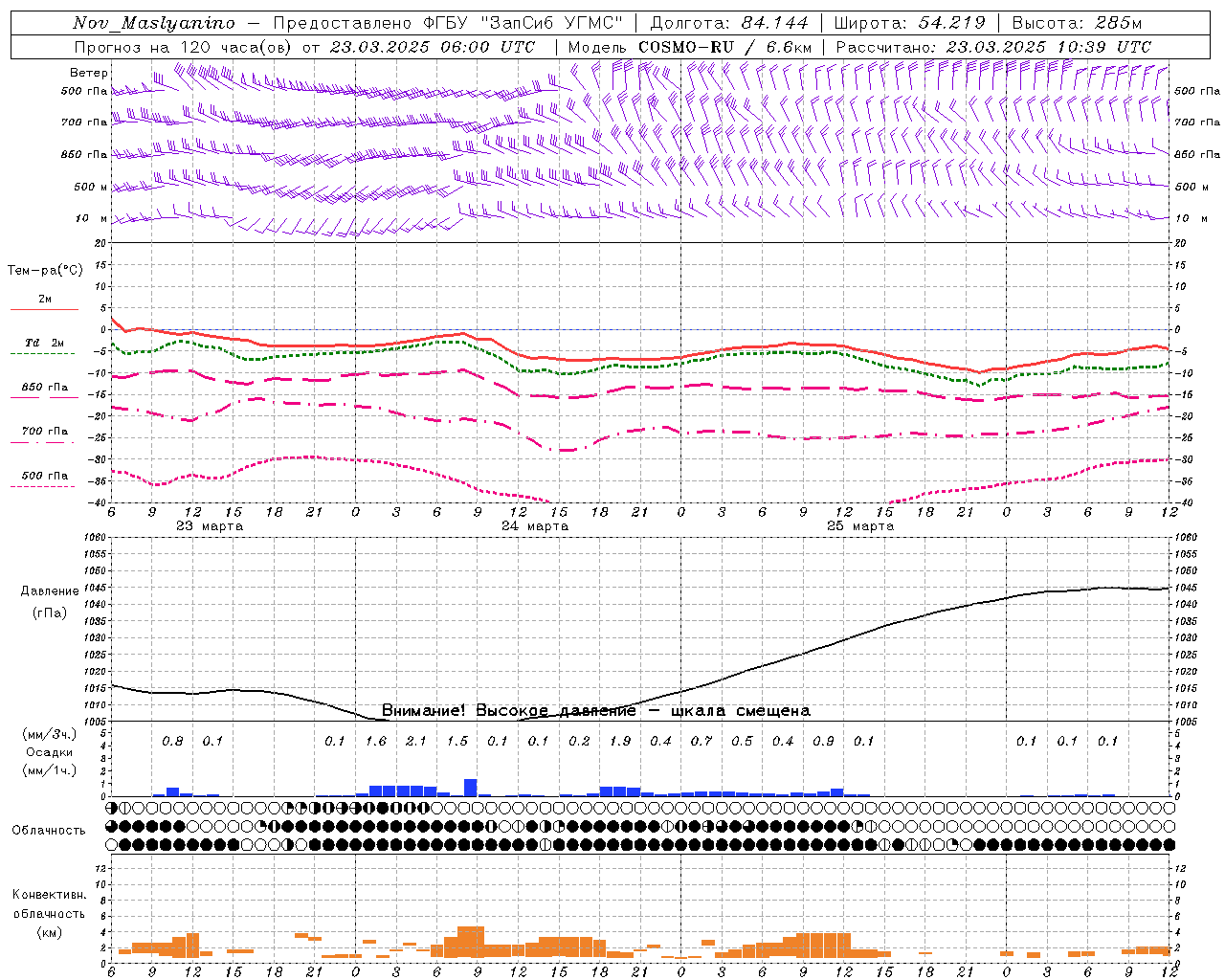This screenshot has height=980, width=1225.
Task: Click the 23 марта date label
Action: [x=210, y=525]
